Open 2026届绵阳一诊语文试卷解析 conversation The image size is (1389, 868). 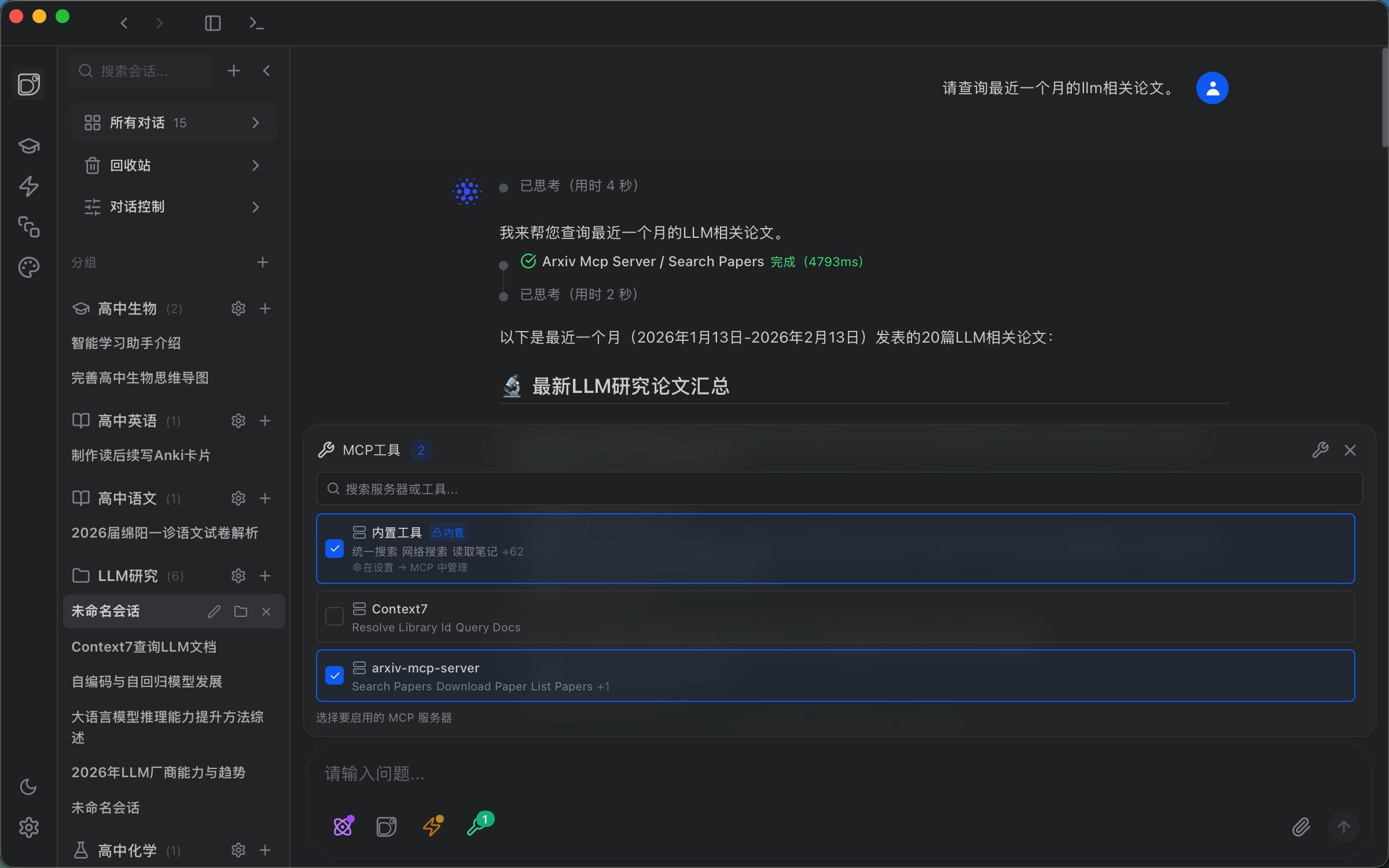[x=164, y=533]
